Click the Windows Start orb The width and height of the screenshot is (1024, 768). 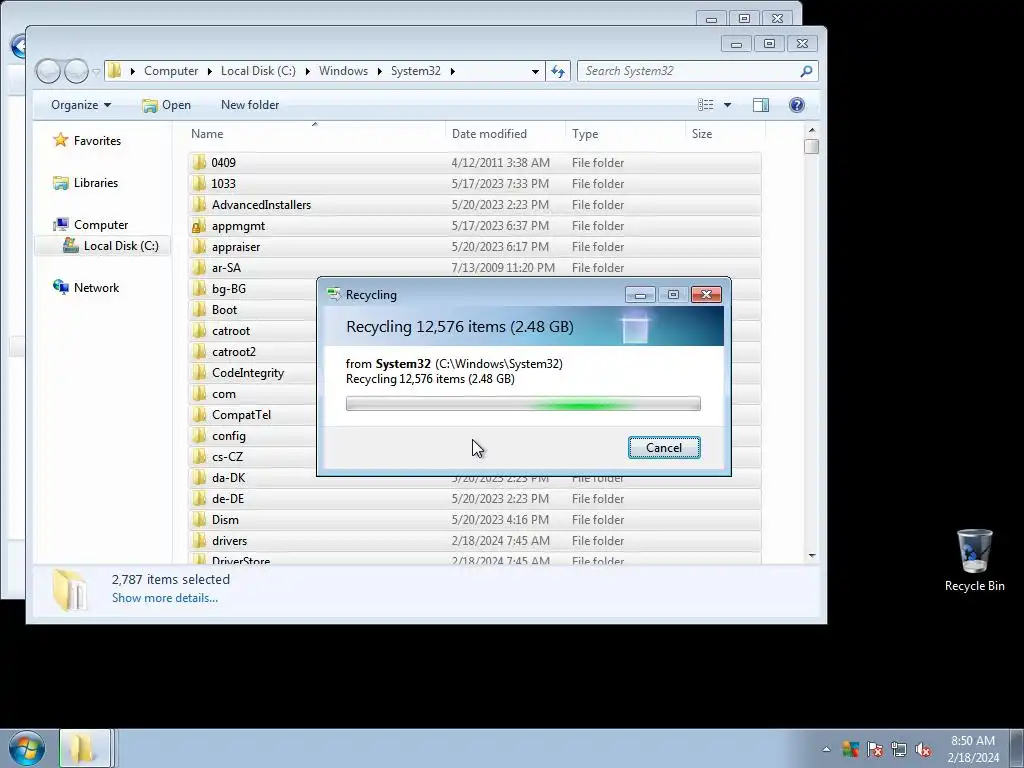[x=27, y=748]
